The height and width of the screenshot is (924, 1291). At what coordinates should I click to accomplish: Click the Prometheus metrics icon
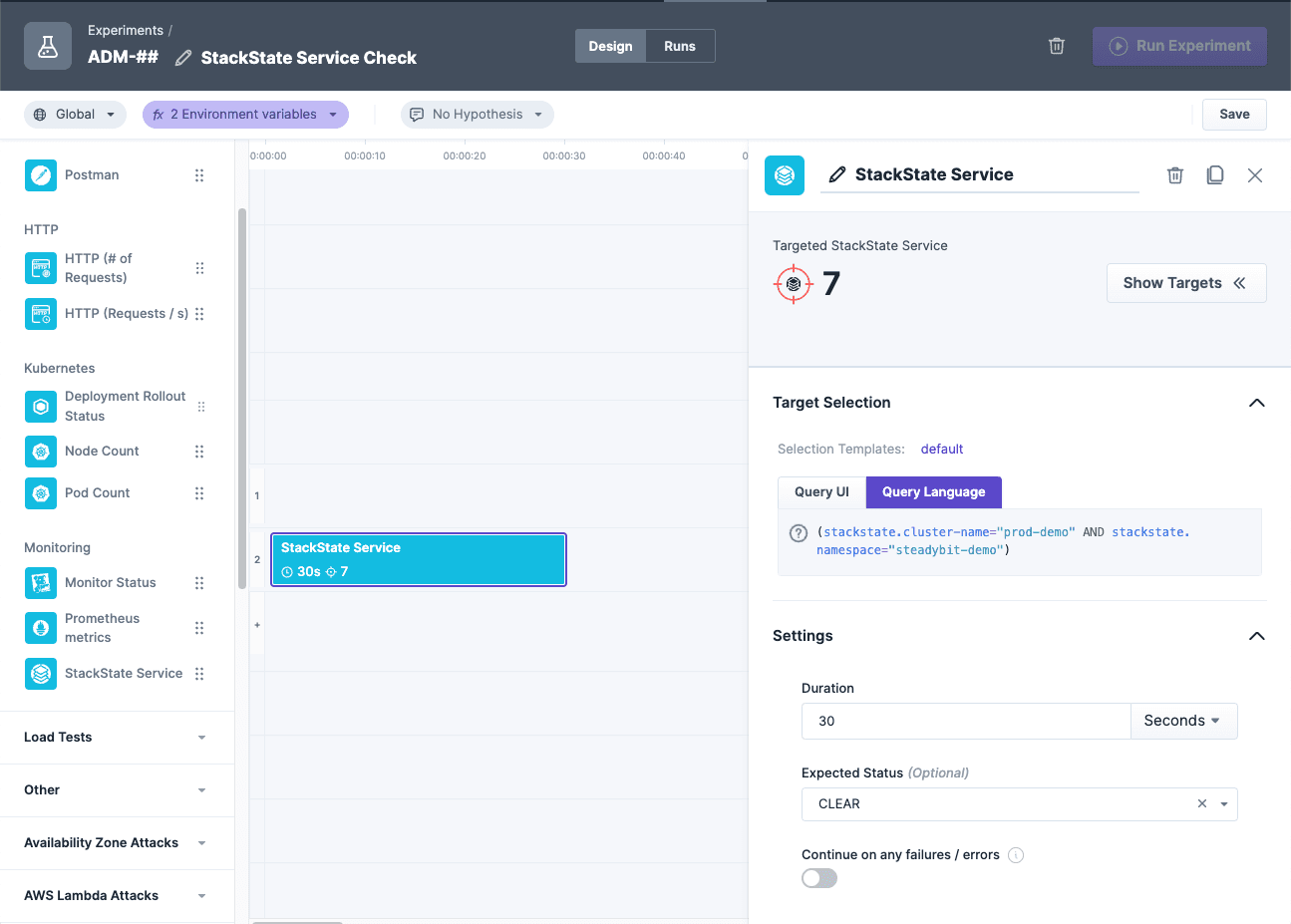pyautogui.click(x=40, y=628)
